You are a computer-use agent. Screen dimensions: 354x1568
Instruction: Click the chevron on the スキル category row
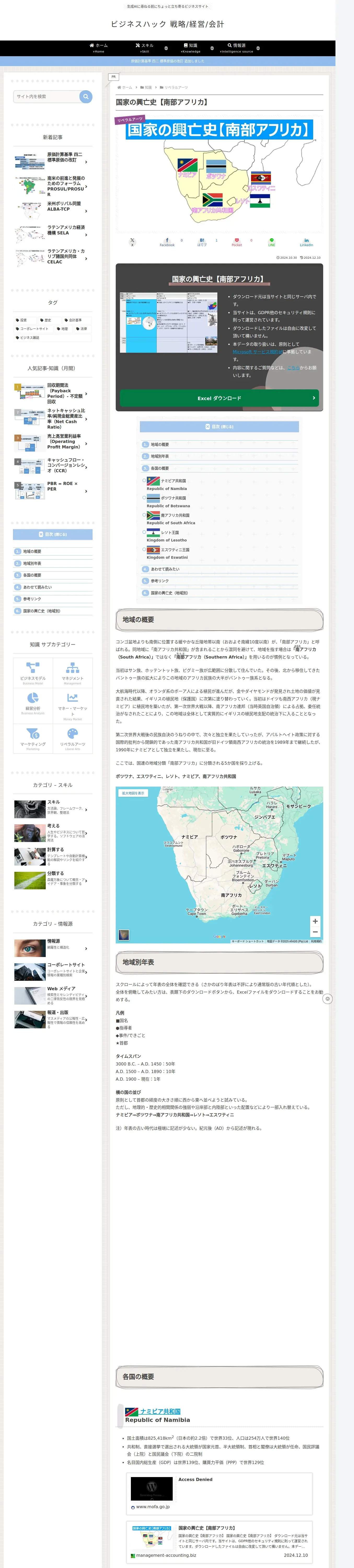click(86, 810)
